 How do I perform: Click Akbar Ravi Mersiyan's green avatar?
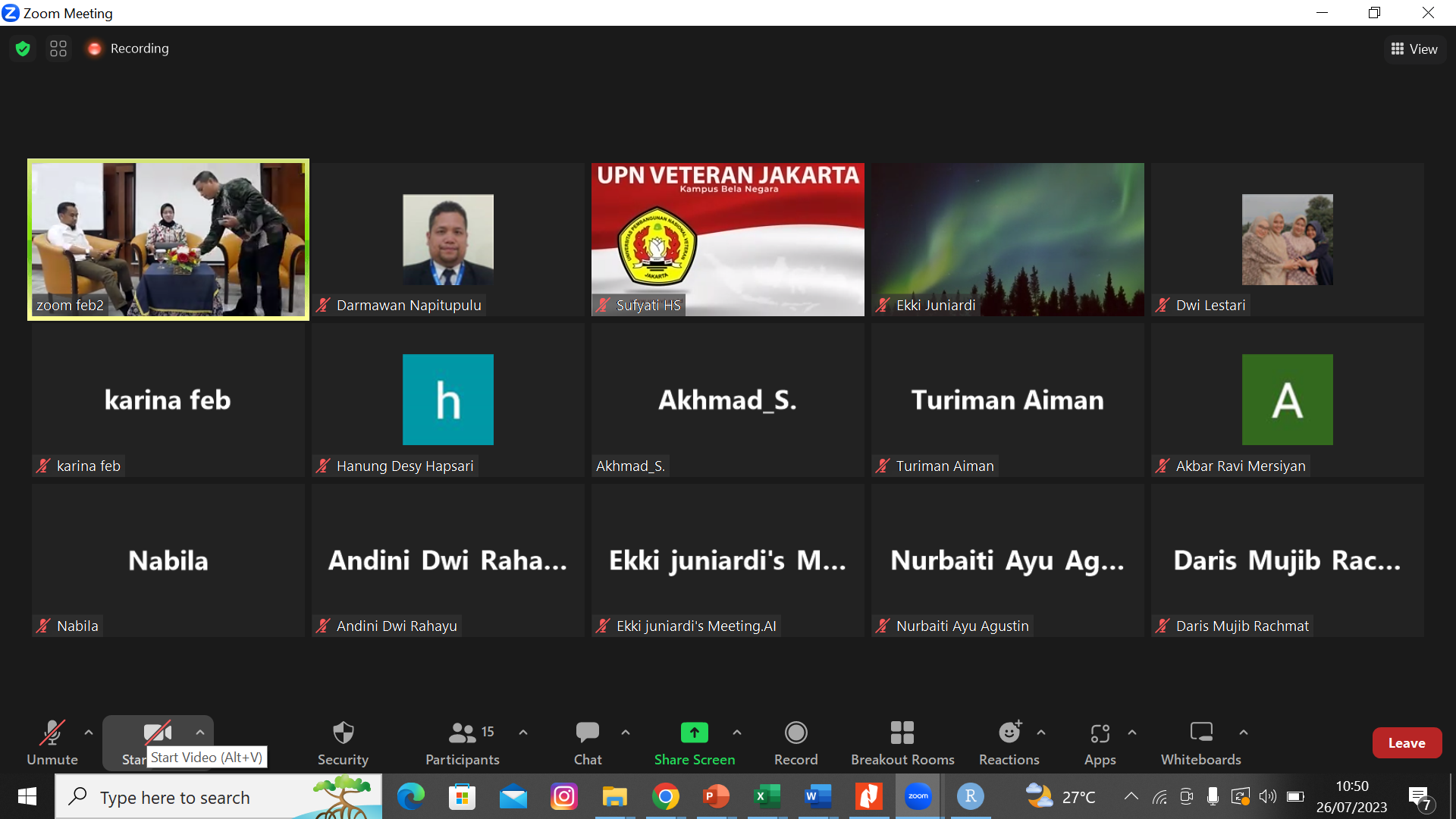click(1288, 400)
